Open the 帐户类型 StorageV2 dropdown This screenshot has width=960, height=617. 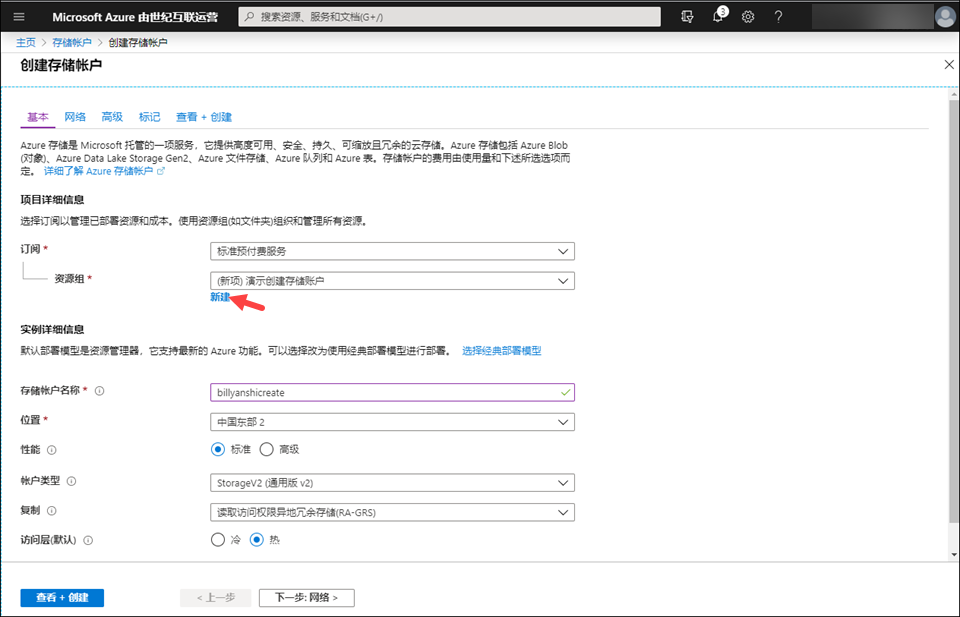(392, 483)
